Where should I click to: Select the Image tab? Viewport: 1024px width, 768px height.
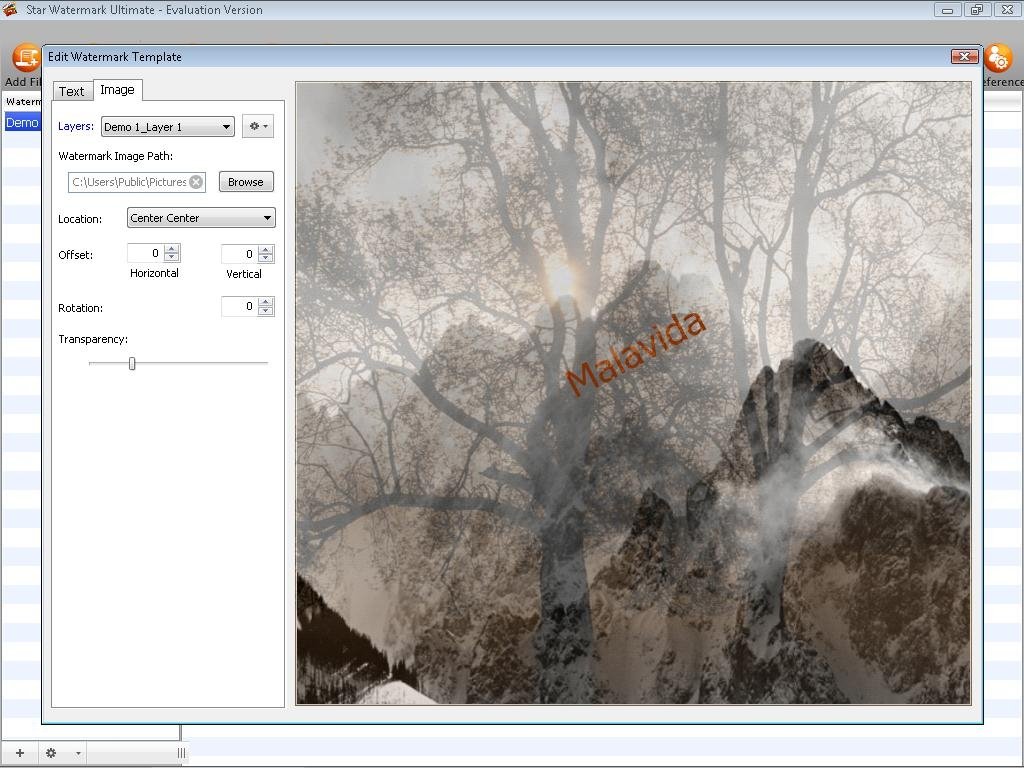118,90
